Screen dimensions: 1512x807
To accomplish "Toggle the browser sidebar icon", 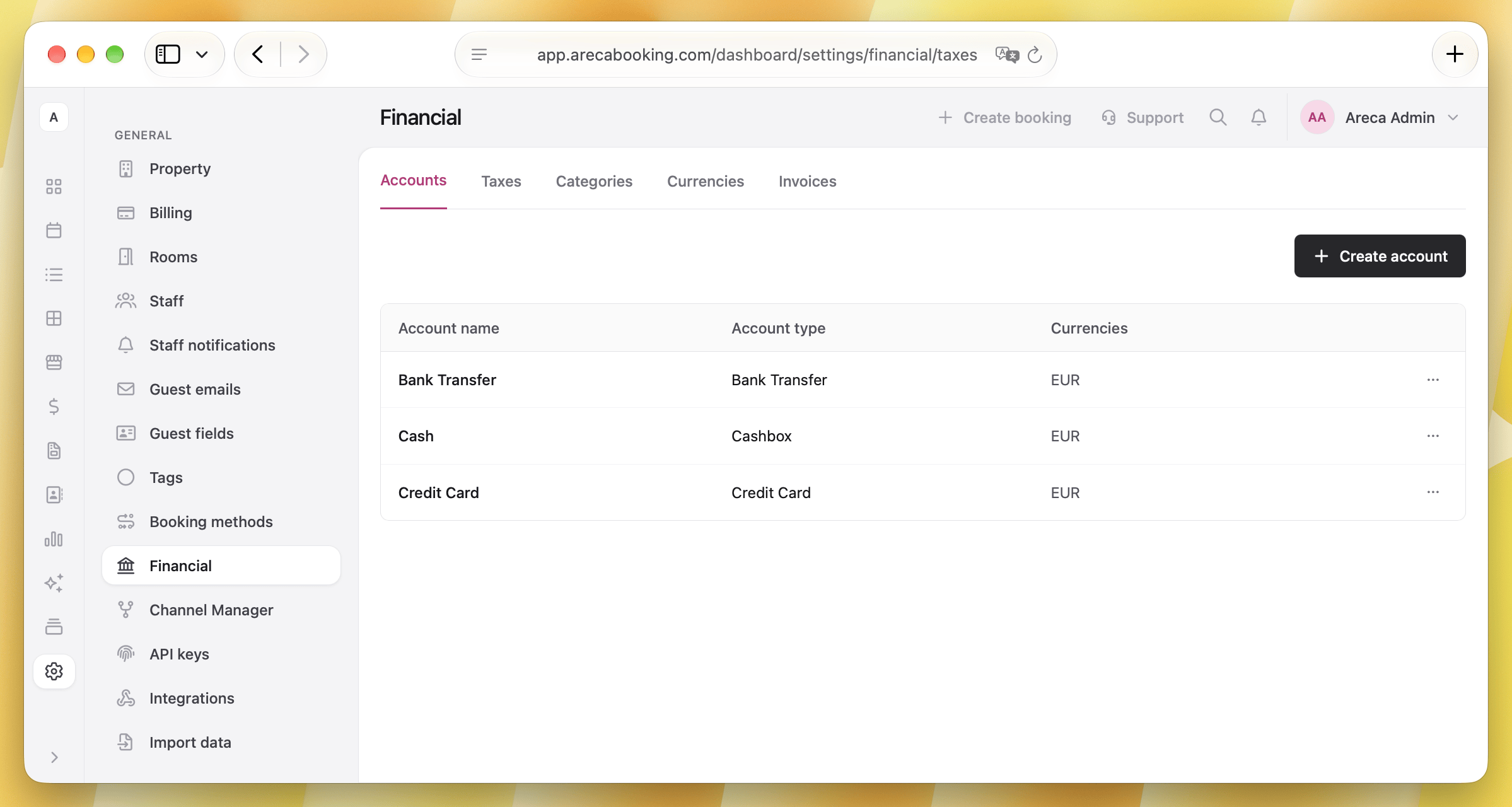I will (168, 54).
